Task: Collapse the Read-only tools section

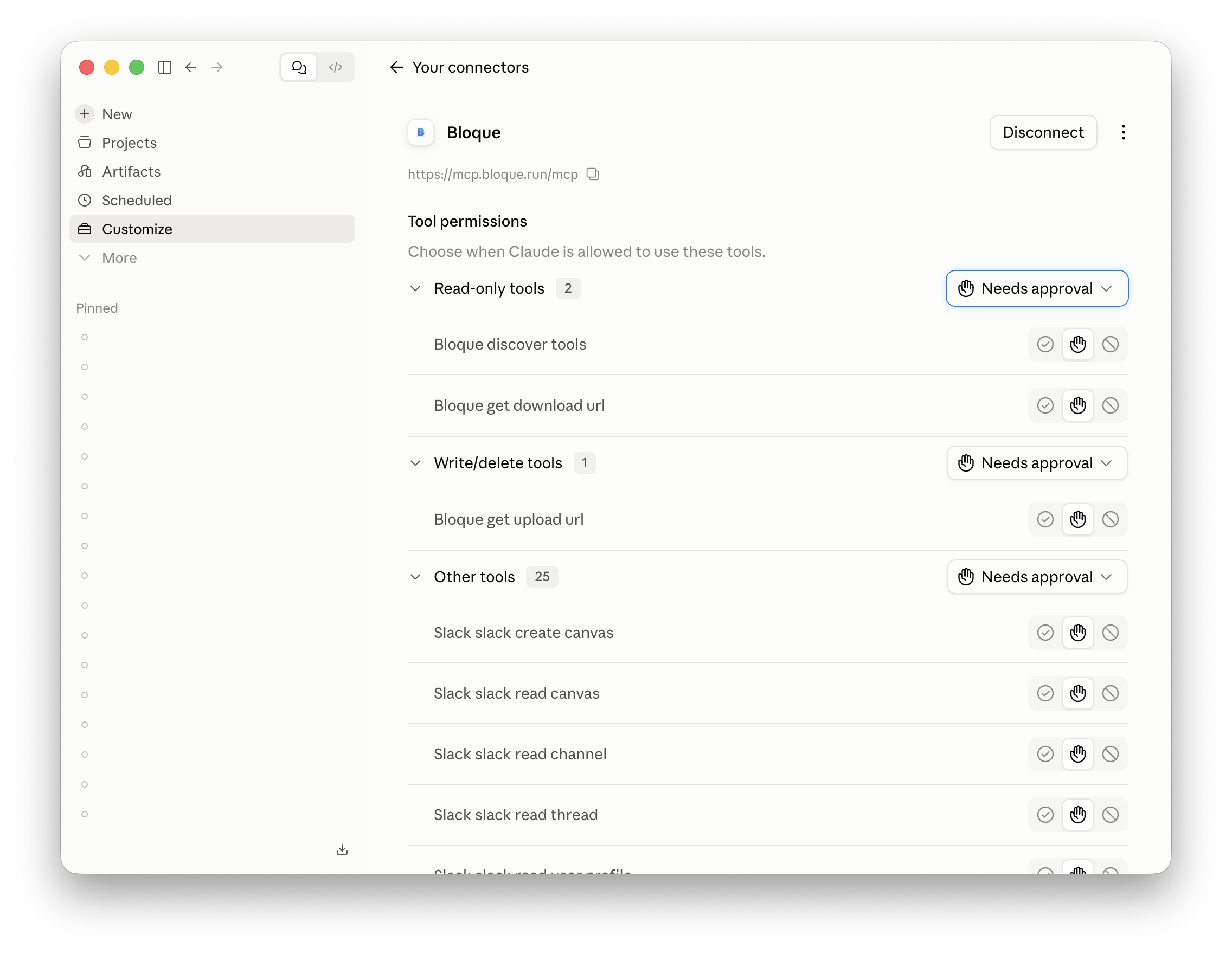Action: tap(415, 289)
